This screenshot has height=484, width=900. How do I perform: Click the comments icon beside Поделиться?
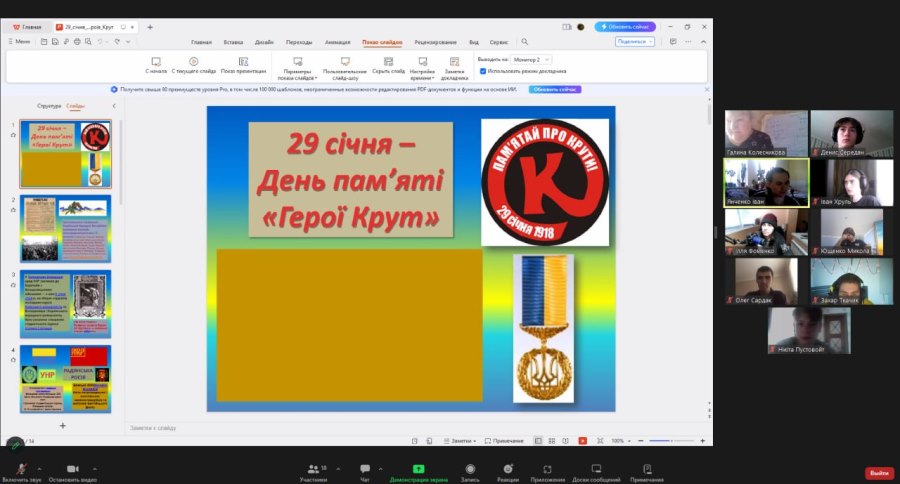(673, 42)
